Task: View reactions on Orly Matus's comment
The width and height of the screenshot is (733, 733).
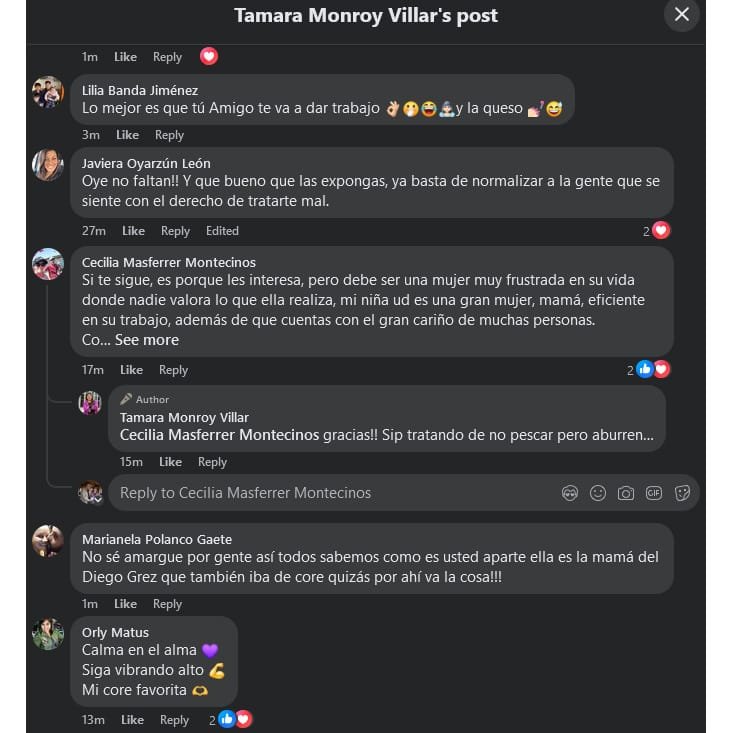Action: [234, 720]
